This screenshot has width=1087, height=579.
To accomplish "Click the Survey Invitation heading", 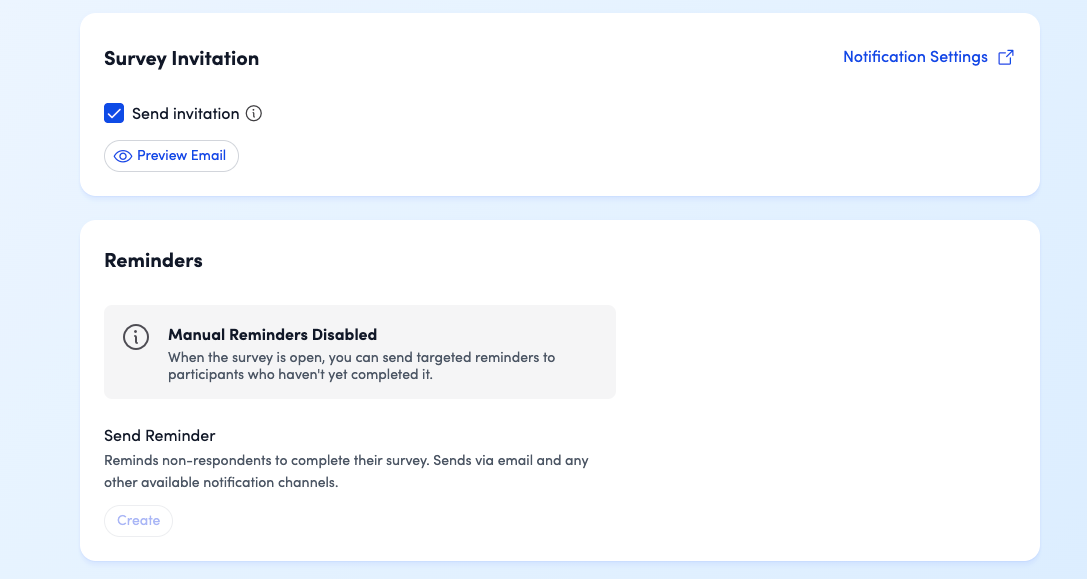I will [x=181, y=58].
